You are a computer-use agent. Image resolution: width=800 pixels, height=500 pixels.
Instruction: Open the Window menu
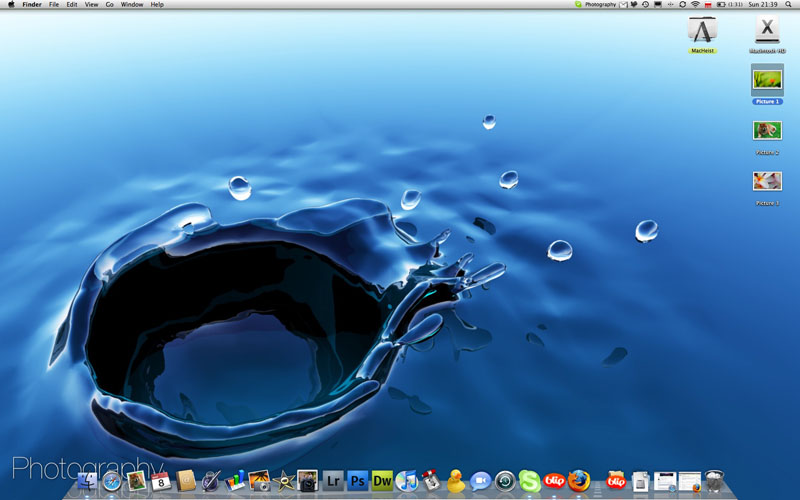[132, 5]
